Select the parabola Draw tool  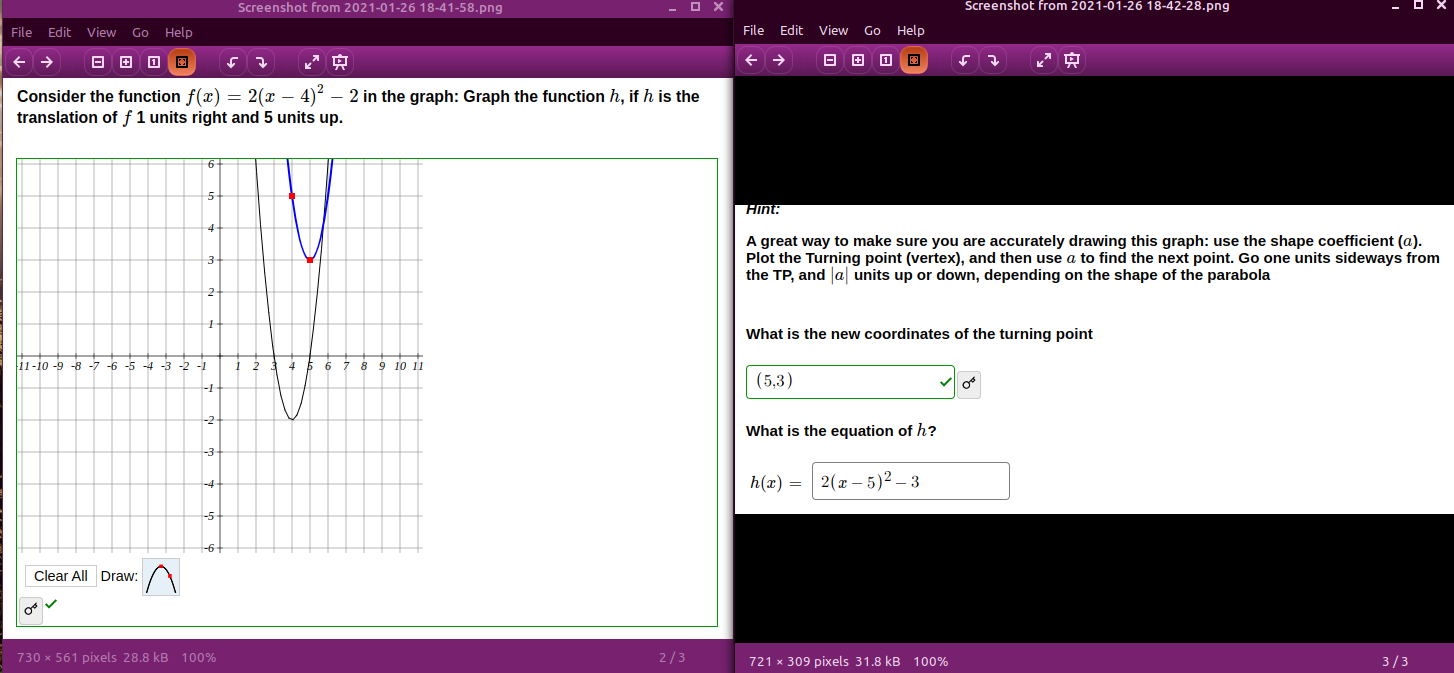[160, 576]
